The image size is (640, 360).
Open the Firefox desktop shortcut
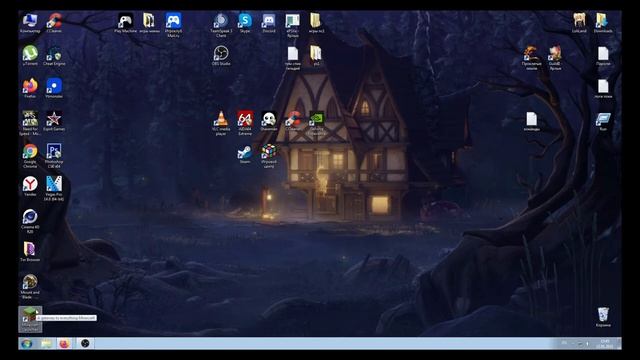pyautogui.click(x=30, y=88)
